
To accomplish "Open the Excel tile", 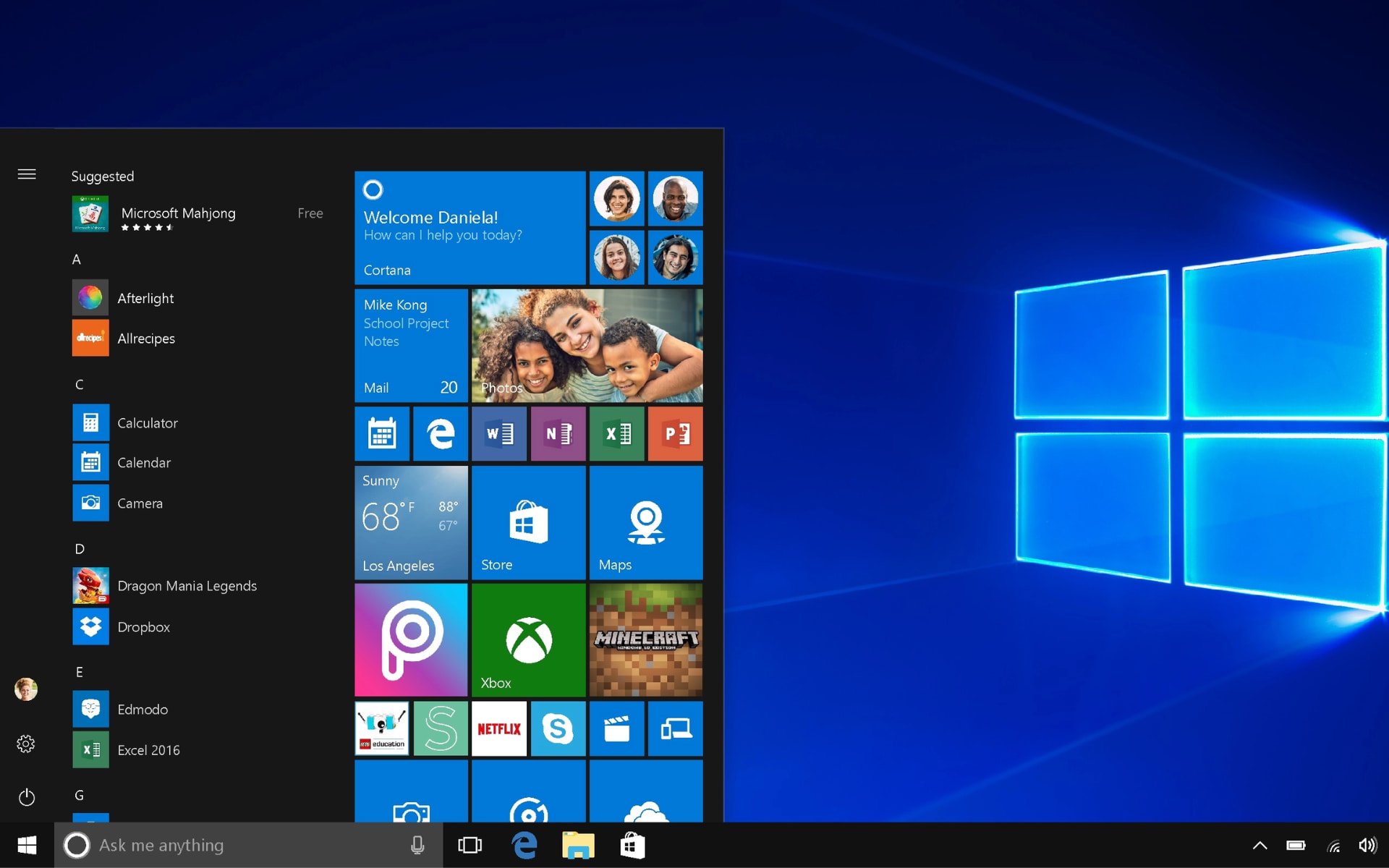I will coord(616,434).
